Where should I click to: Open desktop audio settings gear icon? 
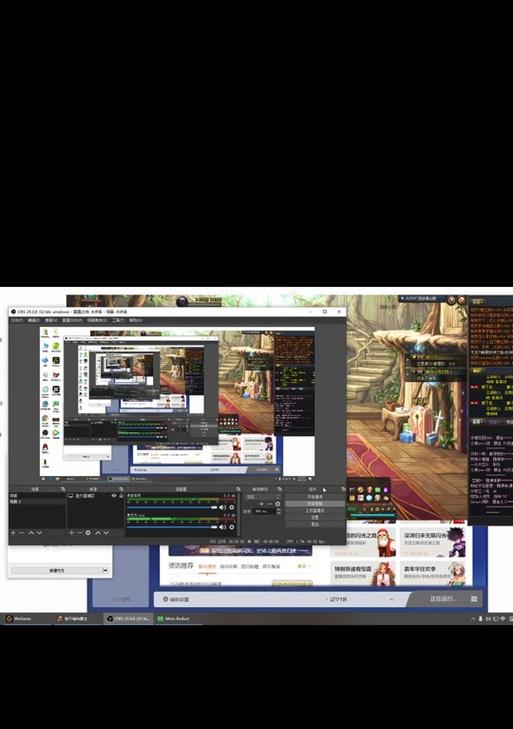pos(232,507)
